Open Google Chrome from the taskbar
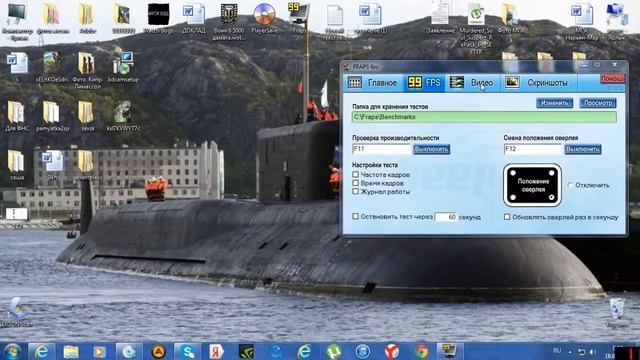The height and width of the screenshot is (360, 640). [x=421, y=351]
